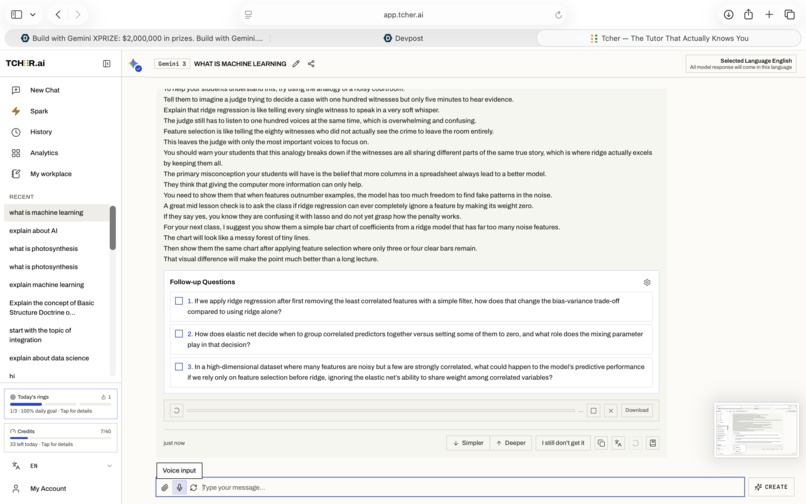806x504 pixels.
Task: Click the copy response icon
Action: (601, 443)
